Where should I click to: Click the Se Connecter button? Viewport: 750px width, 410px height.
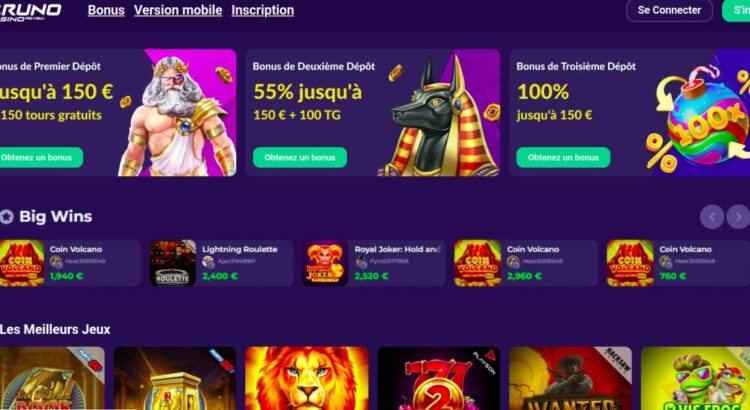tap(669, 10)
